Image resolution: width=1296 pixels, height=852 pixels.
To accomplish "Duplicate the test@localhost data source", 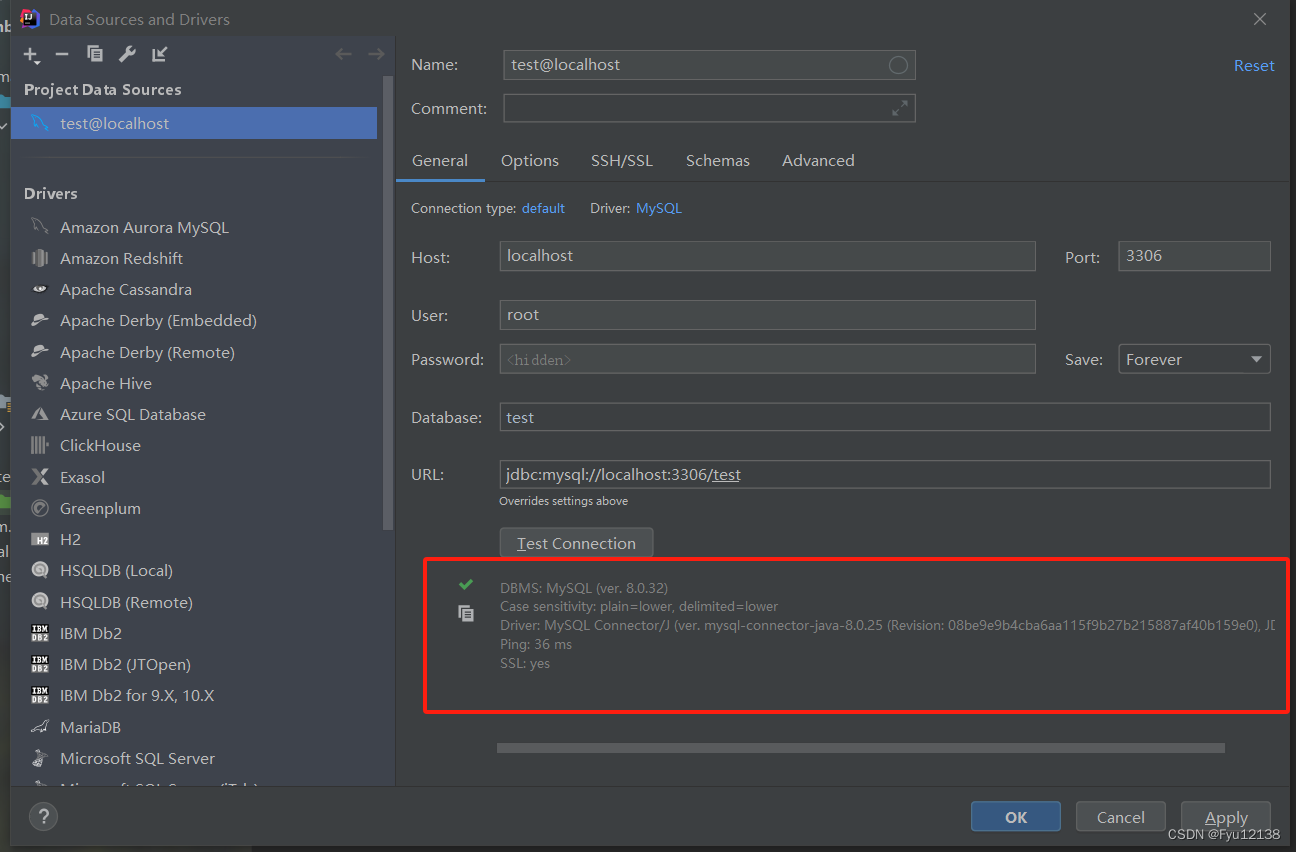I will tap(94, 54).
